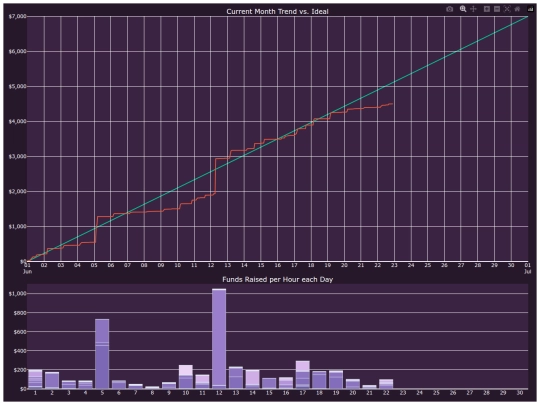Click the '05' date tick on trend chart

click(x=94, y=265)
